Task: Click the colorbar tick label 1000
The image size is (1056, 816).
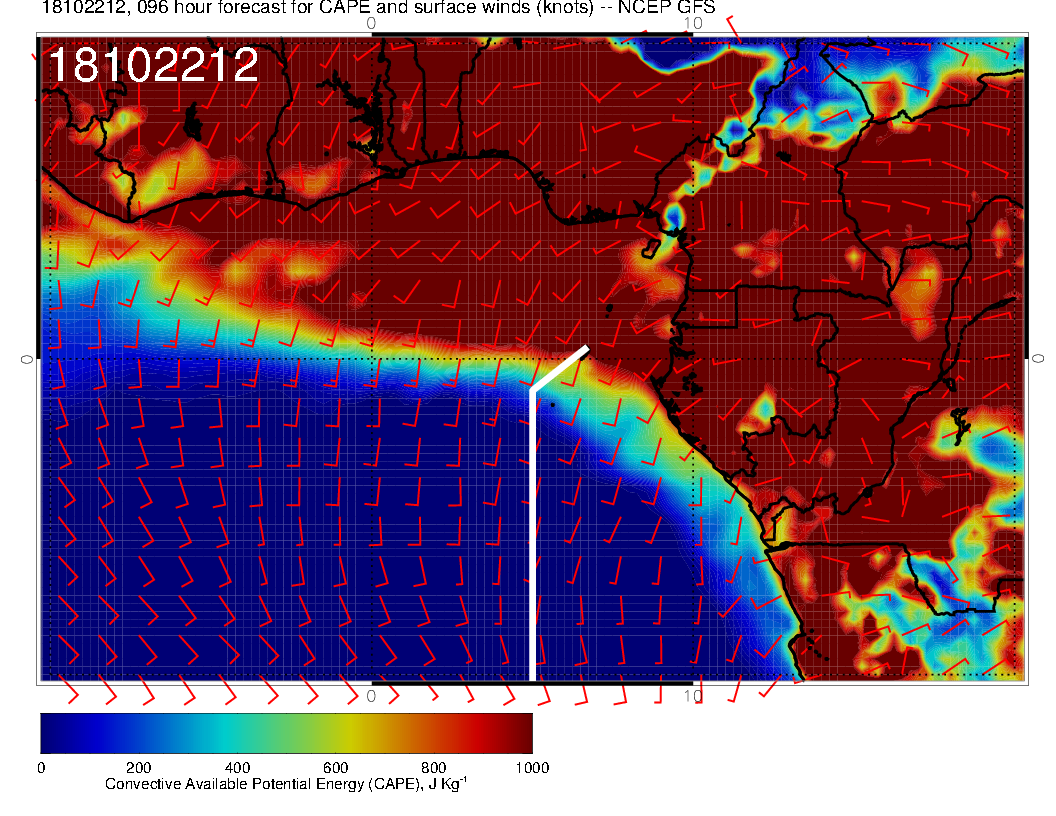Action: click(x=530, y=768)
